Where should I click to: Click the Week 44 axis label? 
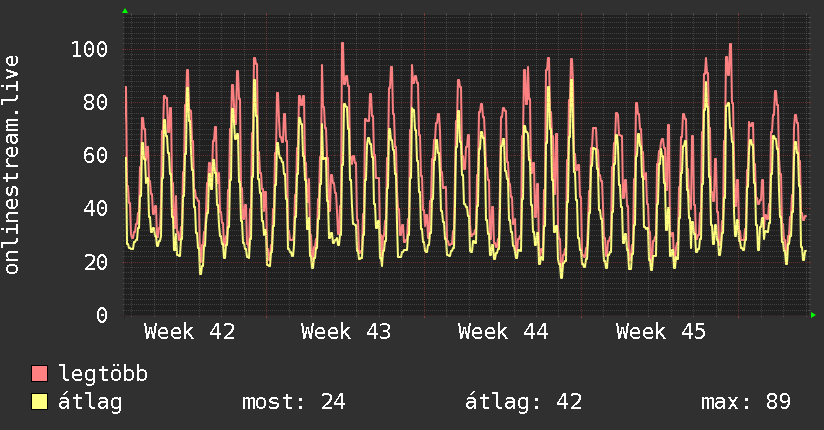[x=503, y=332]
